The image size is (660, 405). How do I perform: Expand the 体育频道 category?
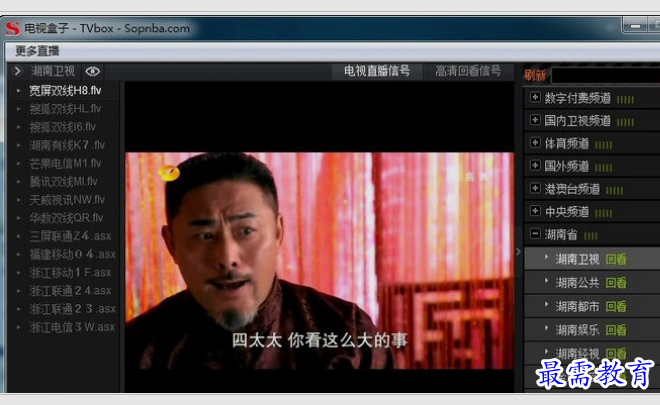(x=535, y=143)
